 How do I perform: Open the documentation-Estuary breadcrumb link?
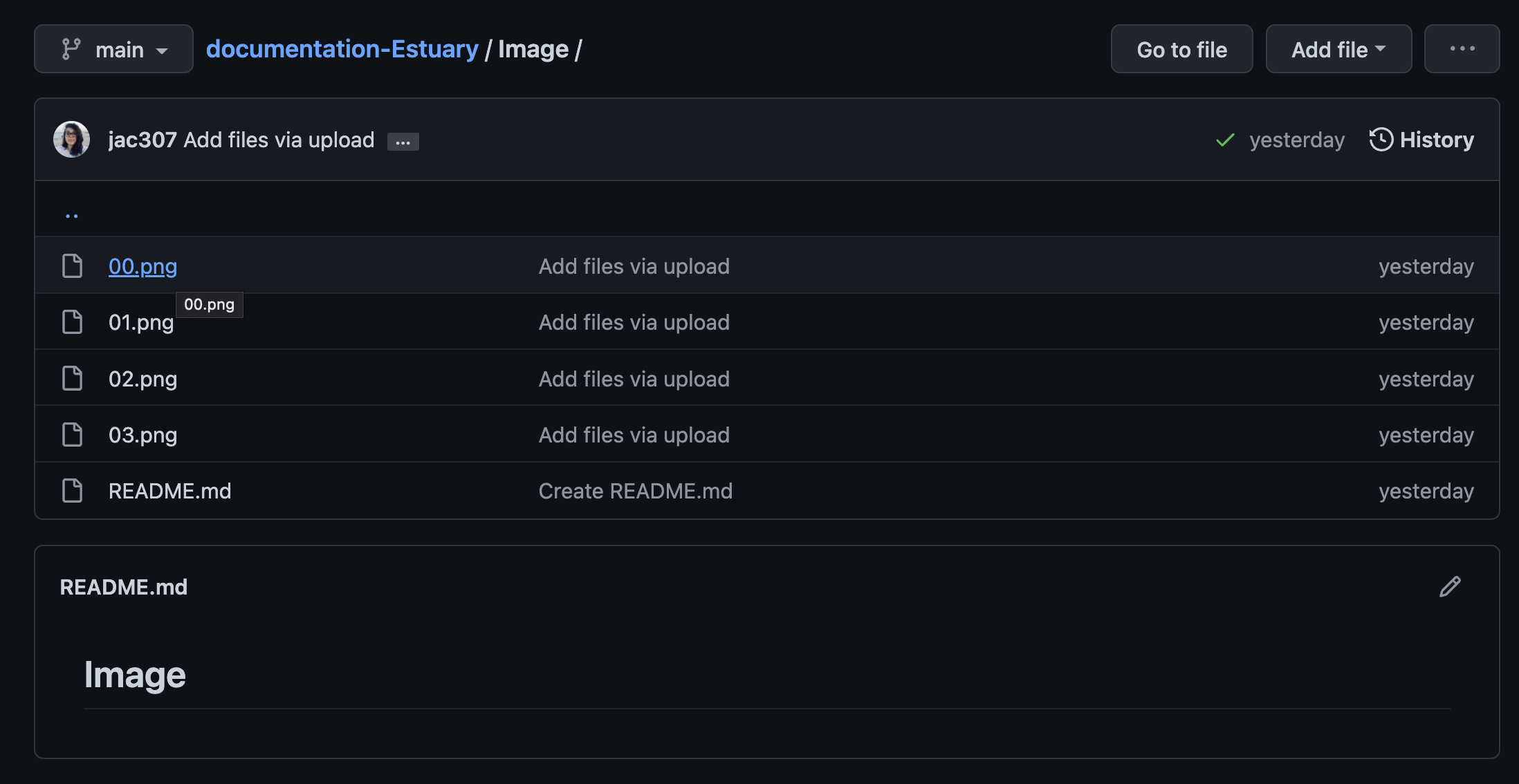pos(342,49)
